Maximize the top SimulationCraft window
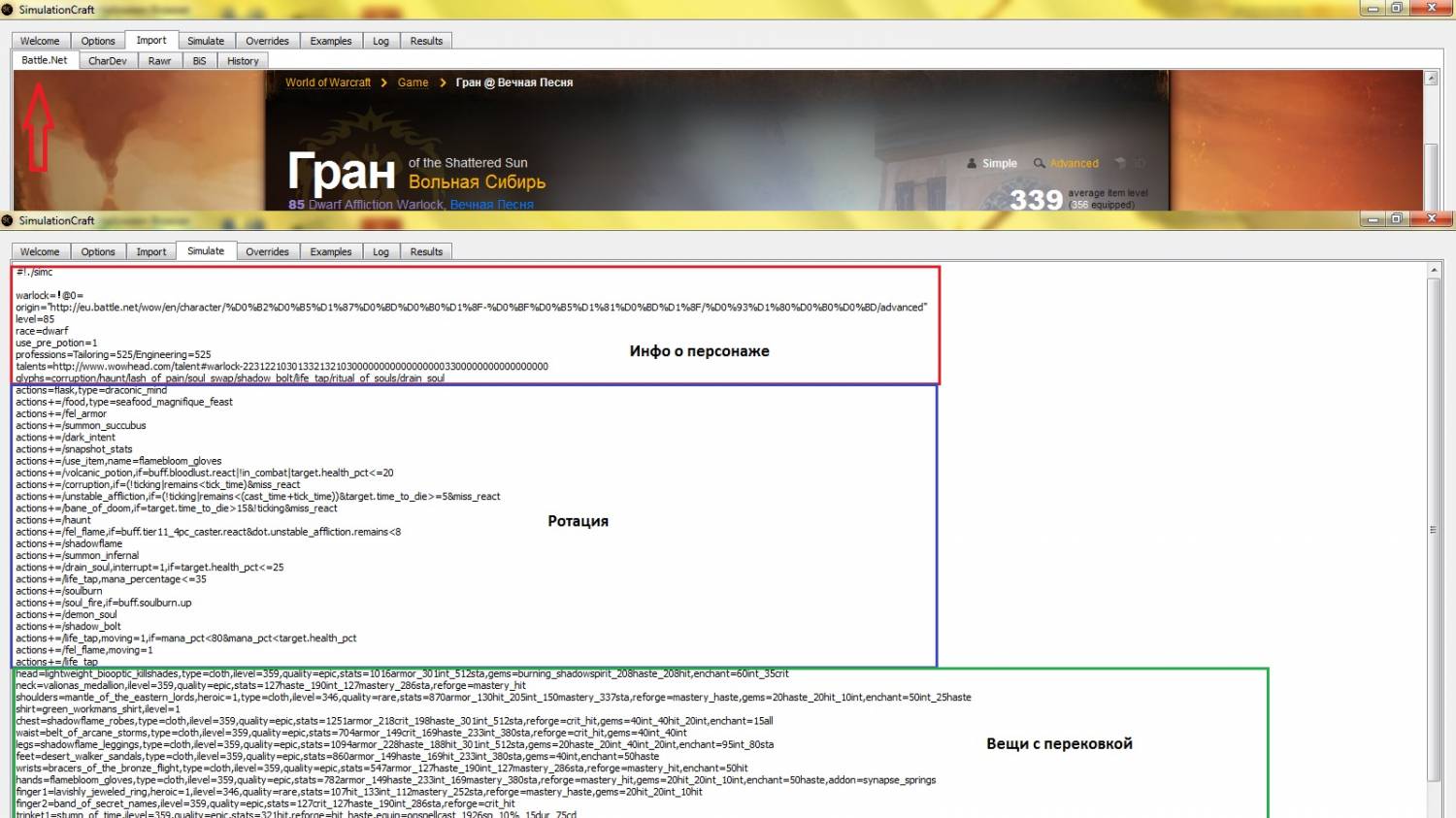The image size is (1456, 818). [1397, 8]
